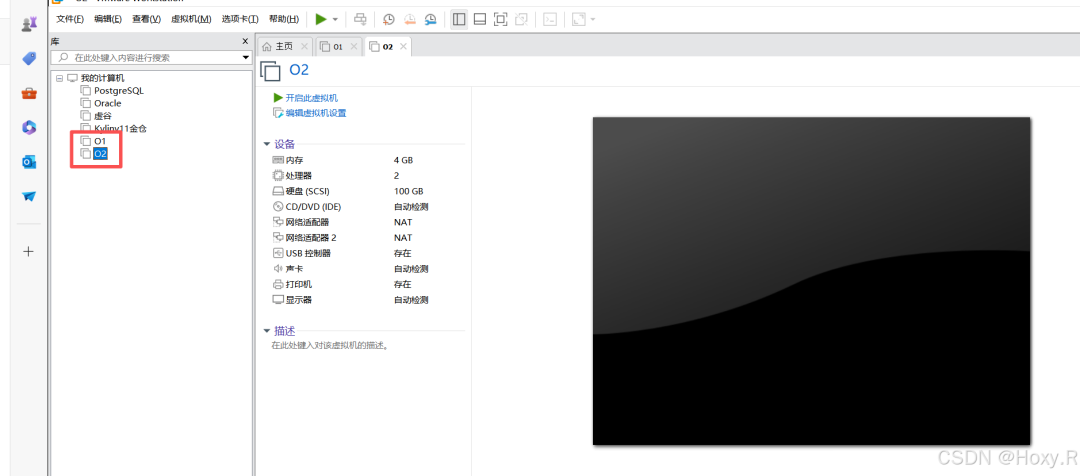Open the library search dropdown arrow
This screenshot has height=476, width=1080.
click(x=245, y=58)
